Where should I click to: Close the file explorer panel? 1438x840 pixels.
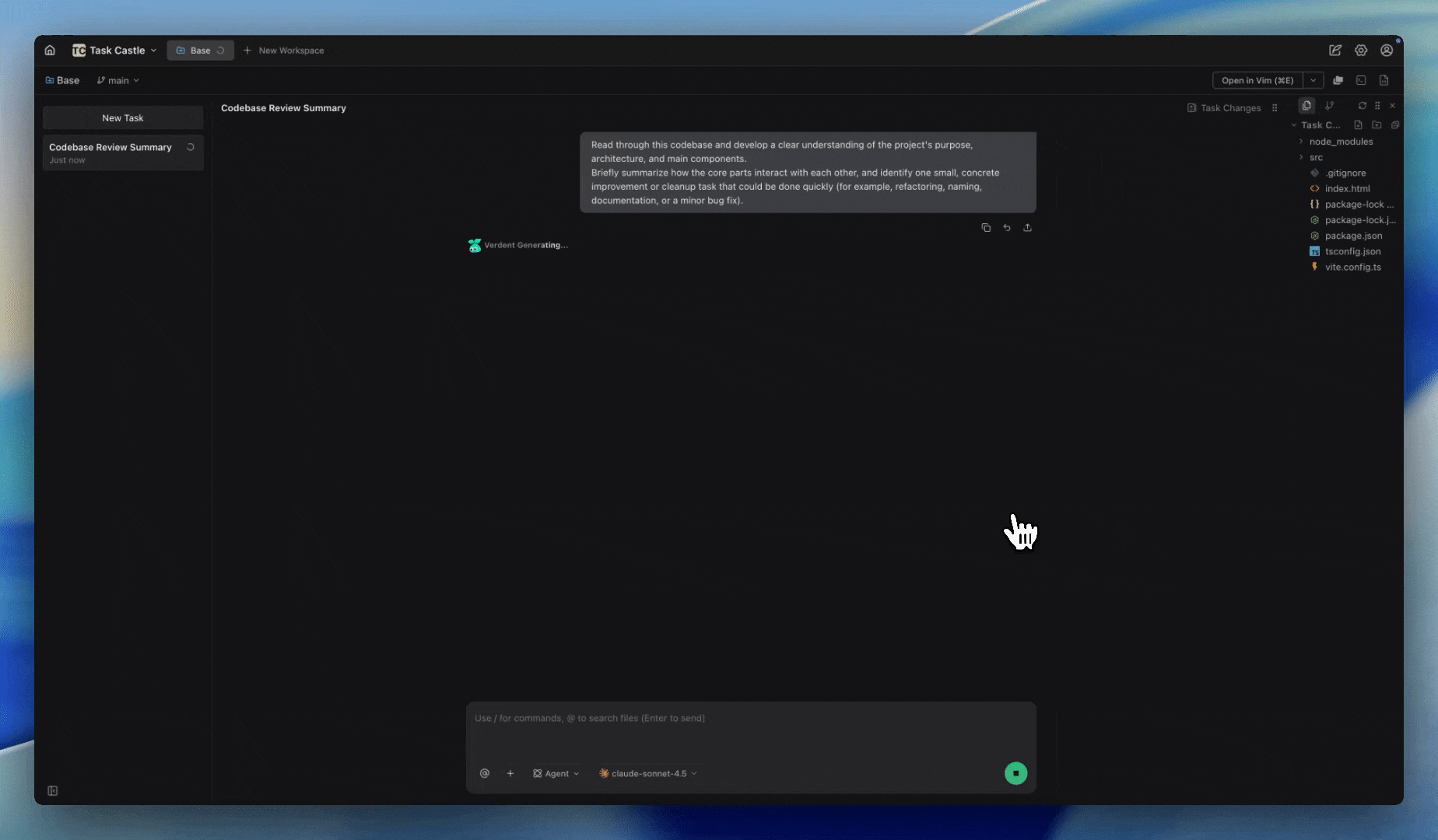(1393, 106)
